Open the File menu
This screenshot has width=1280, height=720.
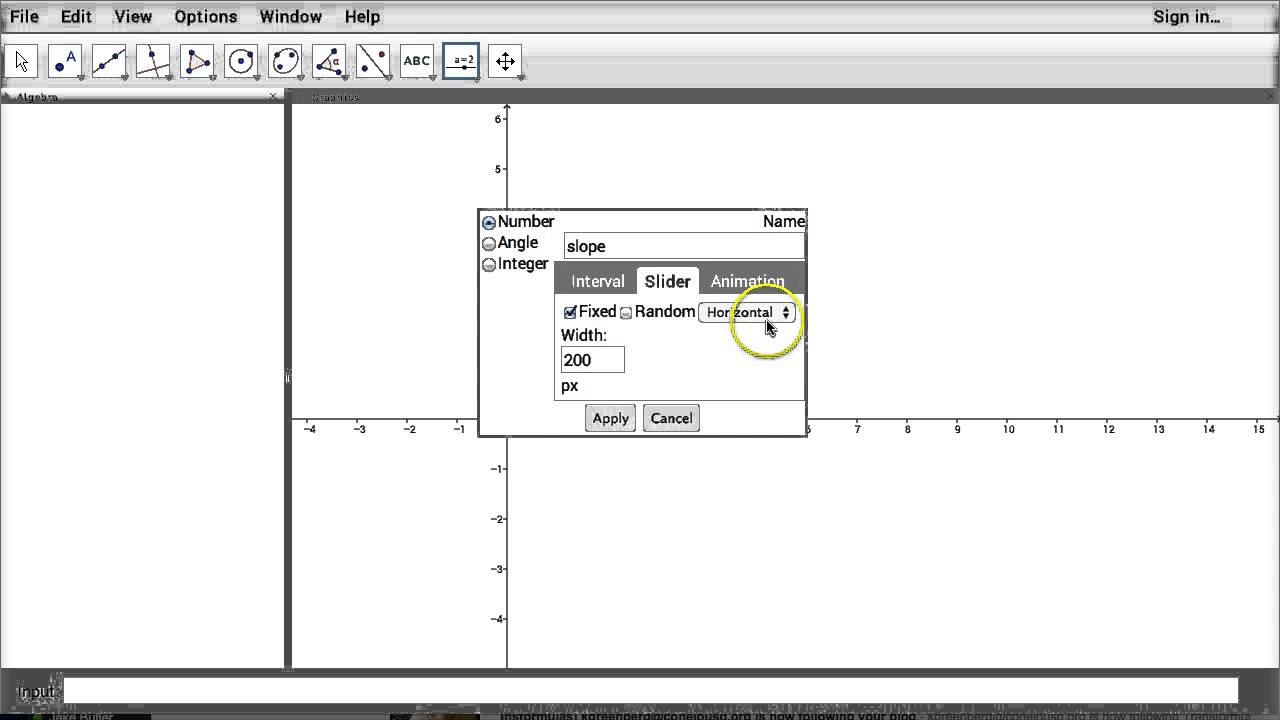pyautogui.click(x=24, y=16)
